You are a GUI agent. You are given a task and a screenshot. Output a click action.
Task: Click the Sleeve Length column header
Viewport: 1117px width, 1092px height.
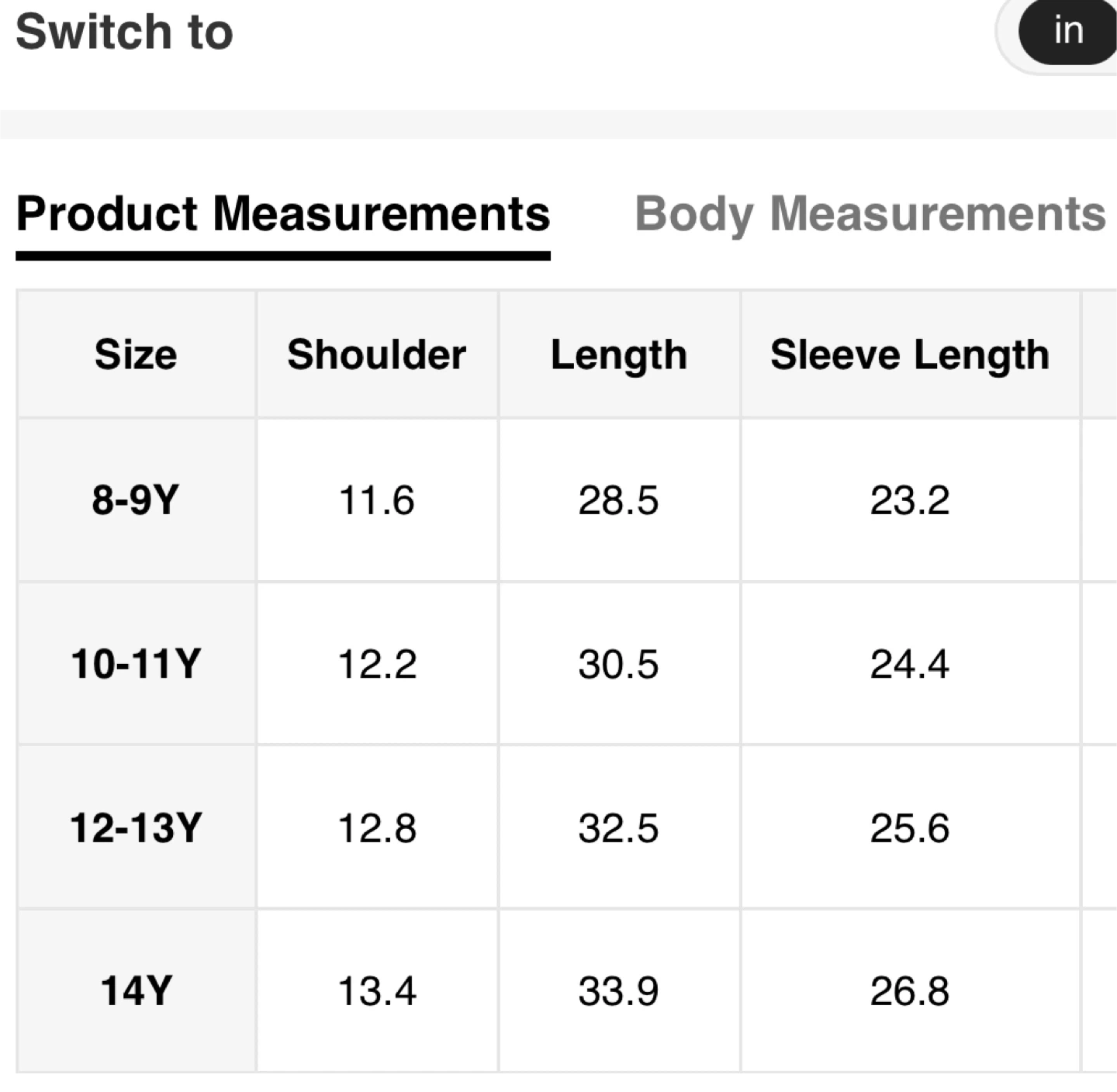tap(910, 355)
